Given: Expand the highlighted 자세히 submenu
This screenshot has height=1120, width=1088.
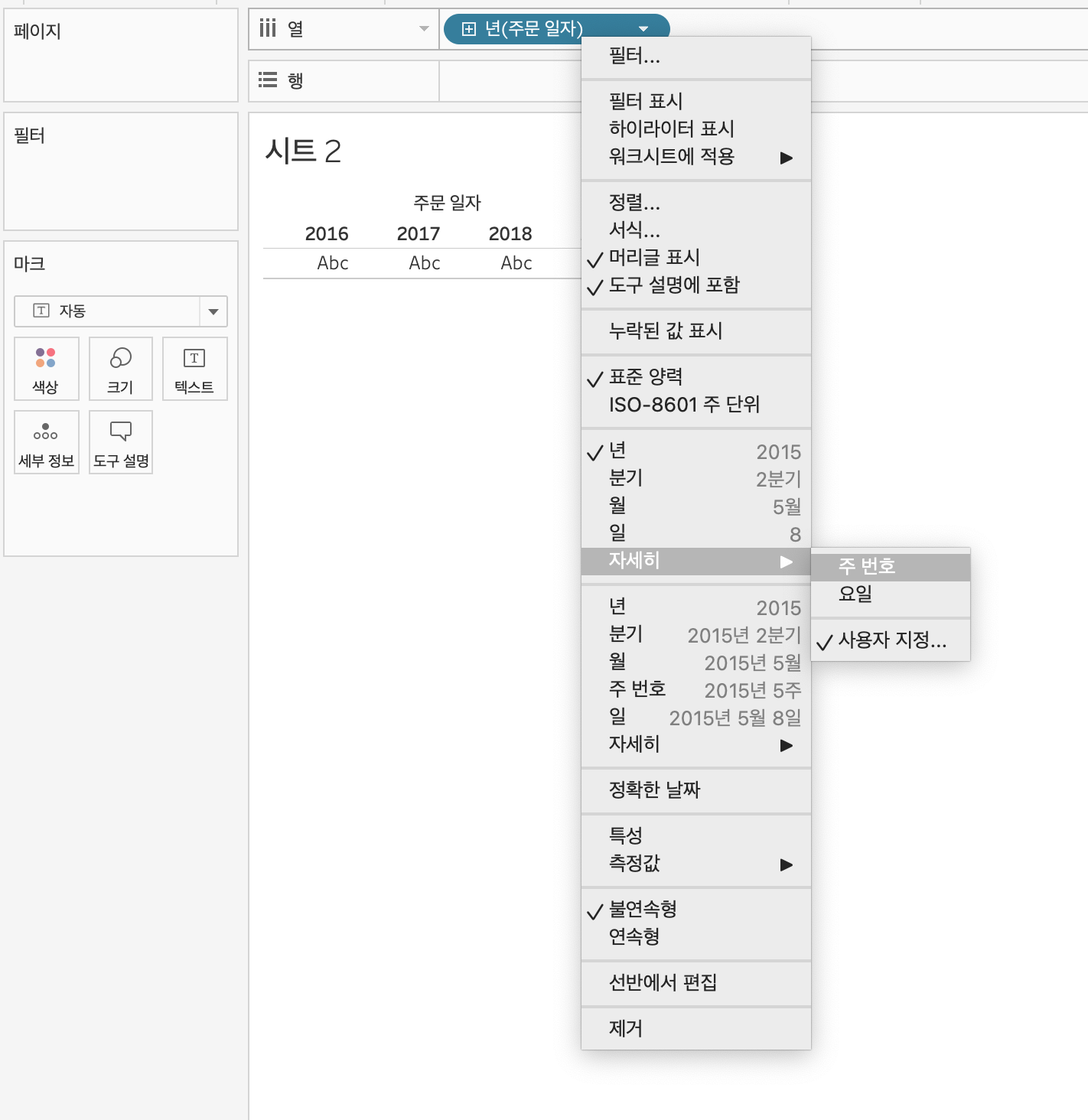Looking at the screenshot, I should [x=696, y=561].
